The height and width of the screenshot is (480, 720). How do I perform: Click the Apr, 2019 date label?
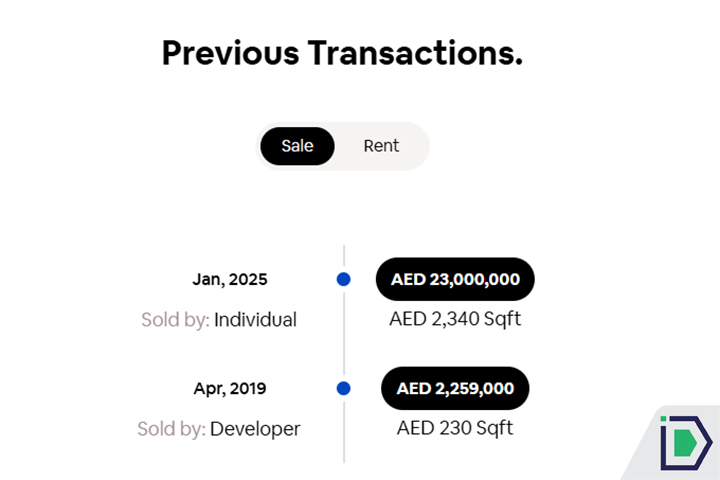pos(230,388)
